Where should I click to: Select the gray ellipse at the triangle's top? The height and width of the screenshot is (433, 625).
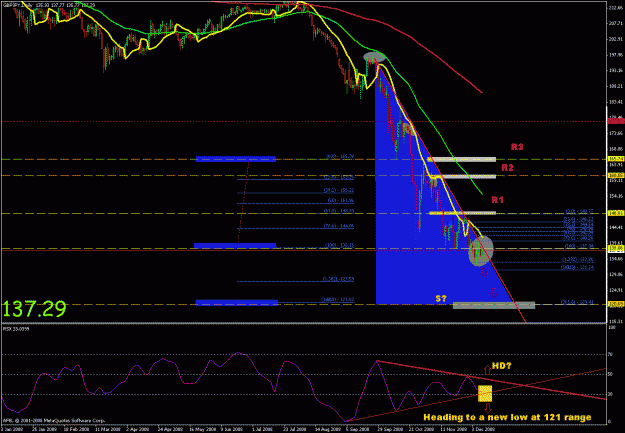click(375, 57)
